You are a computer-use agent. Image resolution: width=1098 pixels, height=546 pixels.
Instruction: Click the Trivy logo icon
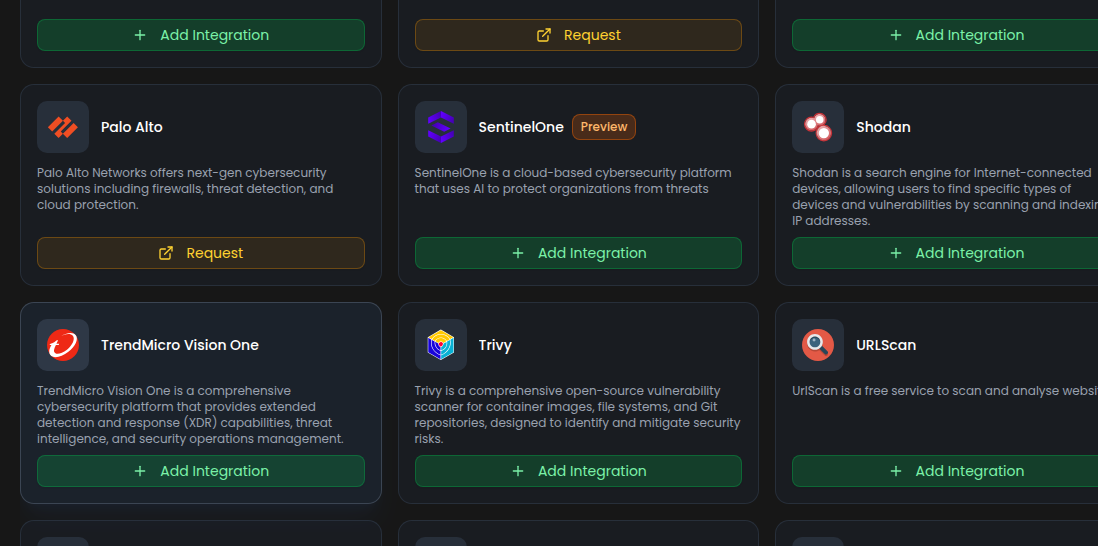[x=440, y=345]
